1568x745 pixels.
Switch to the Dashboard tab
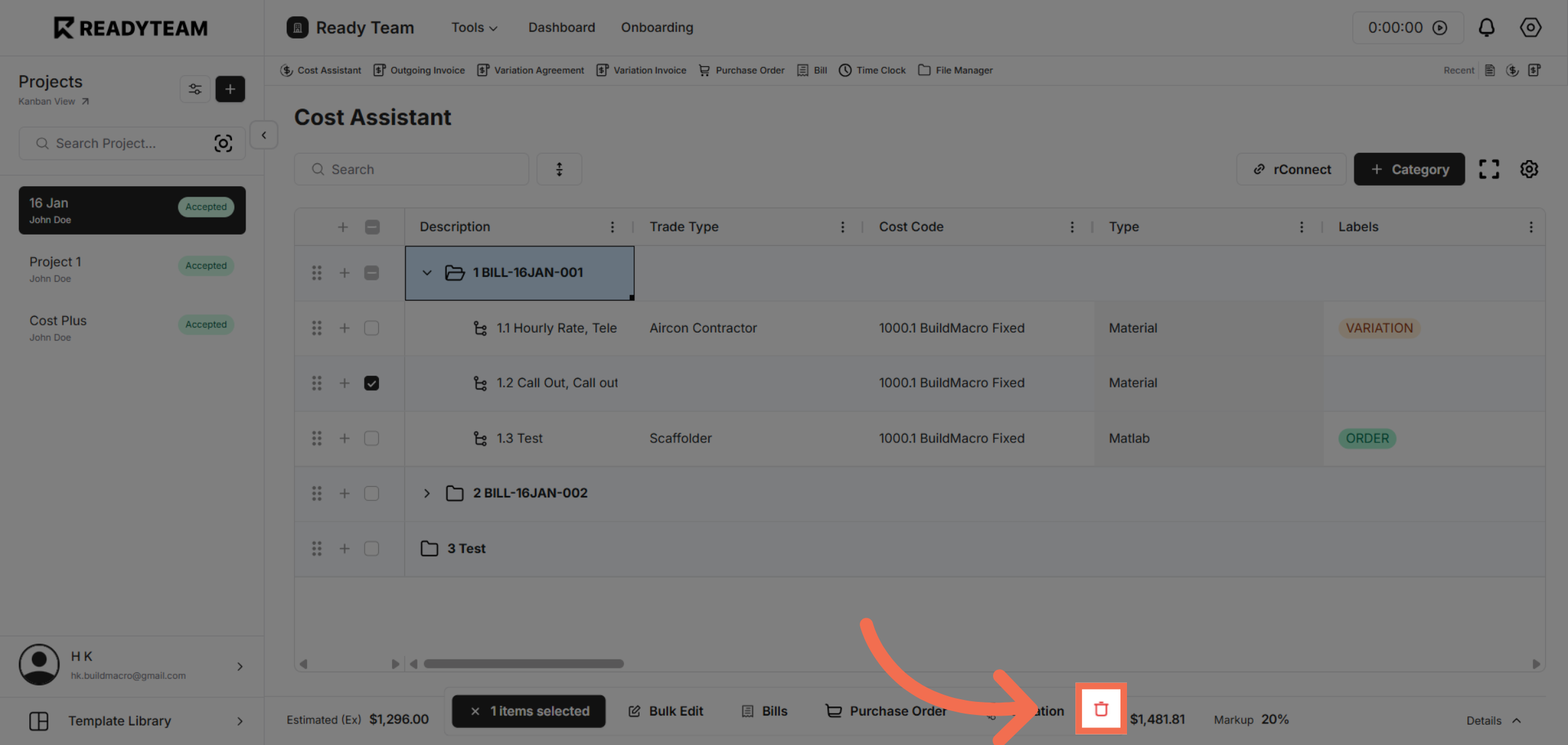[x=561, y=27]
